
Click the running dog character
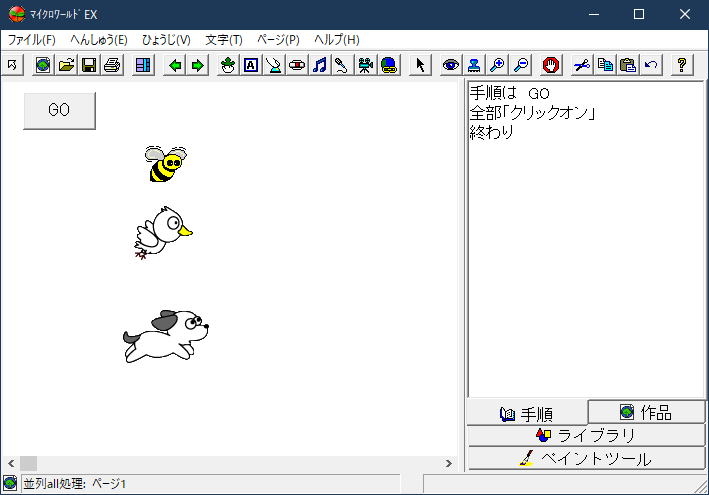click(x=165, y=336)
